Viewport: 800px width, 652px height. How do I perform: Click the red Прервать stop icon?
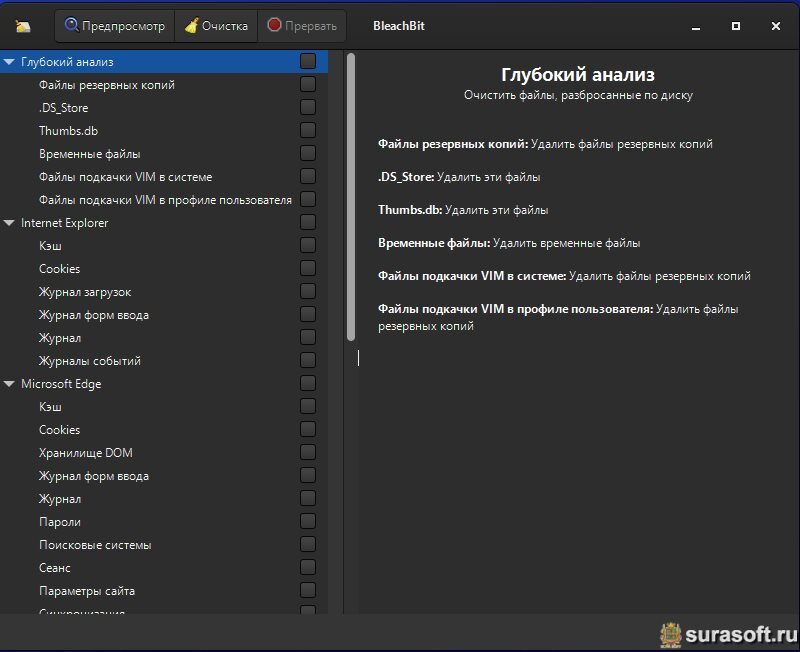tap(274, 26)
